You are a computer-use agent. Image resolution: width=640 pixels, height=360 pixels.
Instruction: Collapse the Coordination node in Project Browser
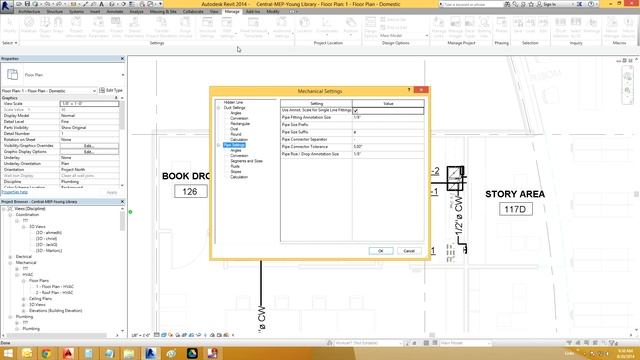(x=10, y=215)
